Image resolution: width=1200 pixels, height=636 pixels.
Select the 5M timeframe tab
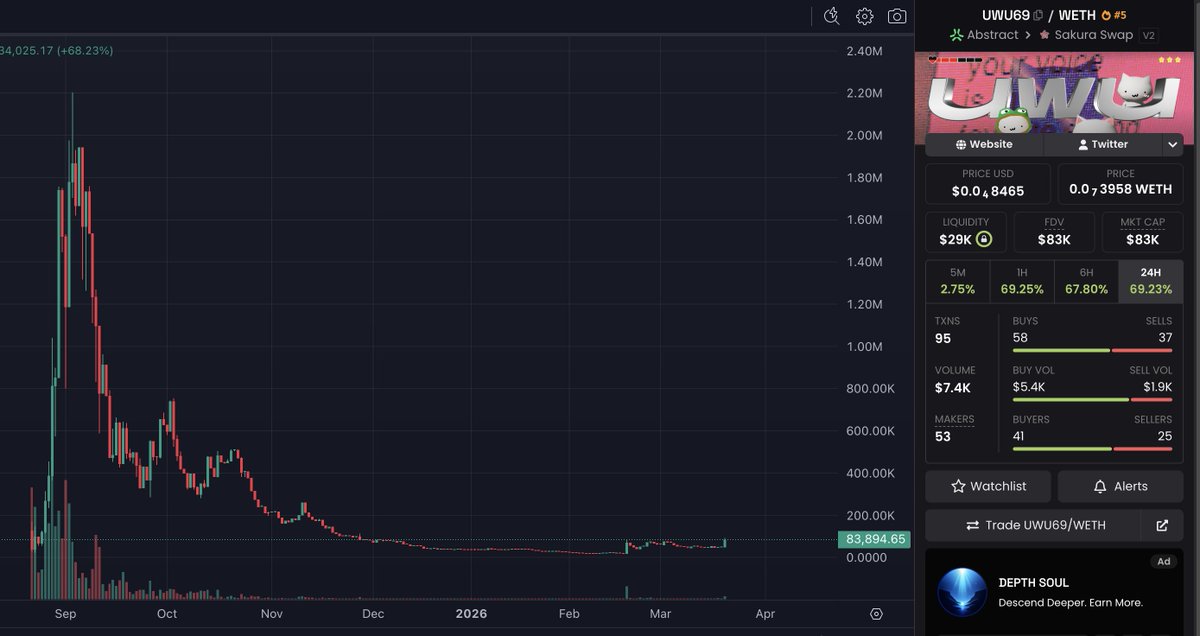tap(957, 280)
